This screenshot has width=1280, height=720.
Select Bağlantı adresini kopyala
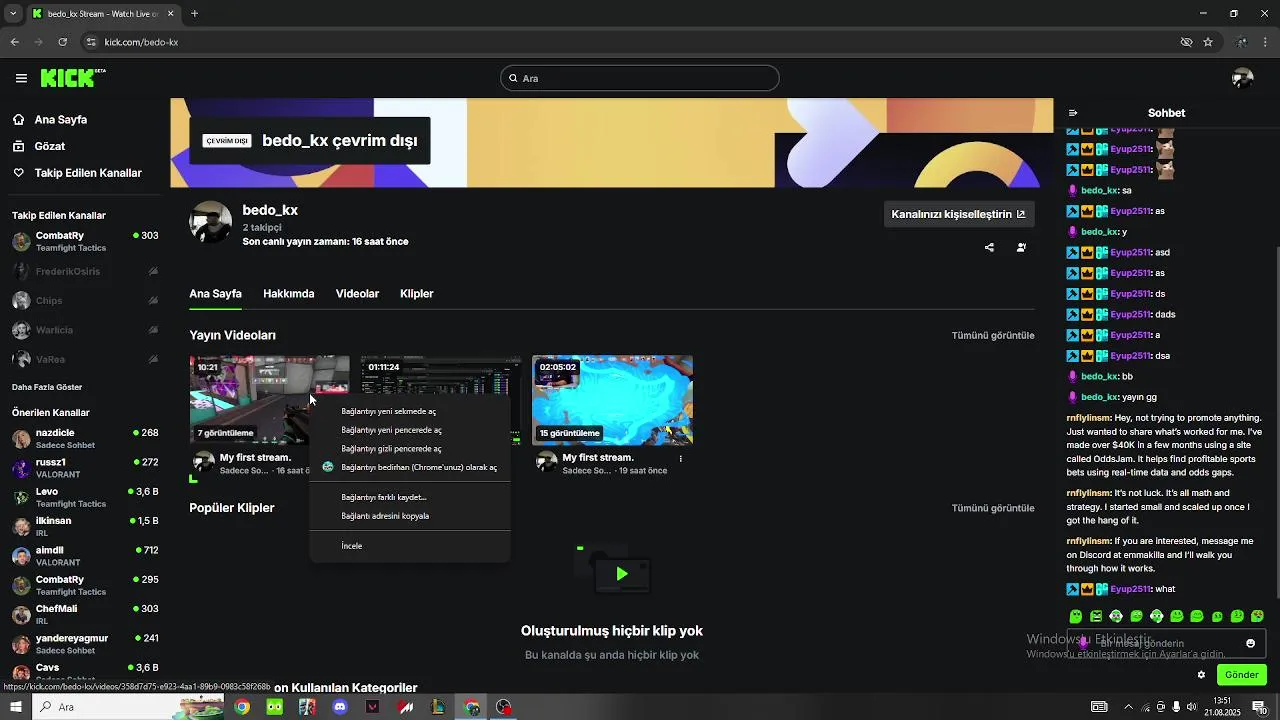click(385, 516)
